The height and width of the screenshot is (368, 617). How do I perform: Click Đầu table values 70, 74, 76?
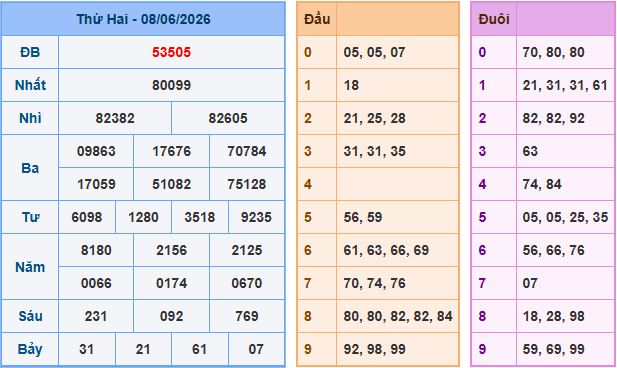click(x=374, y=283)
